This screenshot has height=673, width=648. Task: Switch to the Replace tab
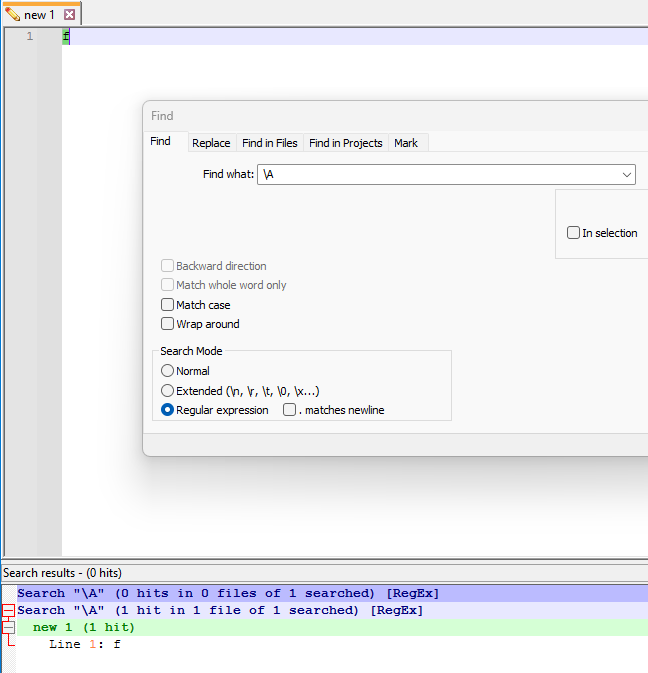coord(211,143)
